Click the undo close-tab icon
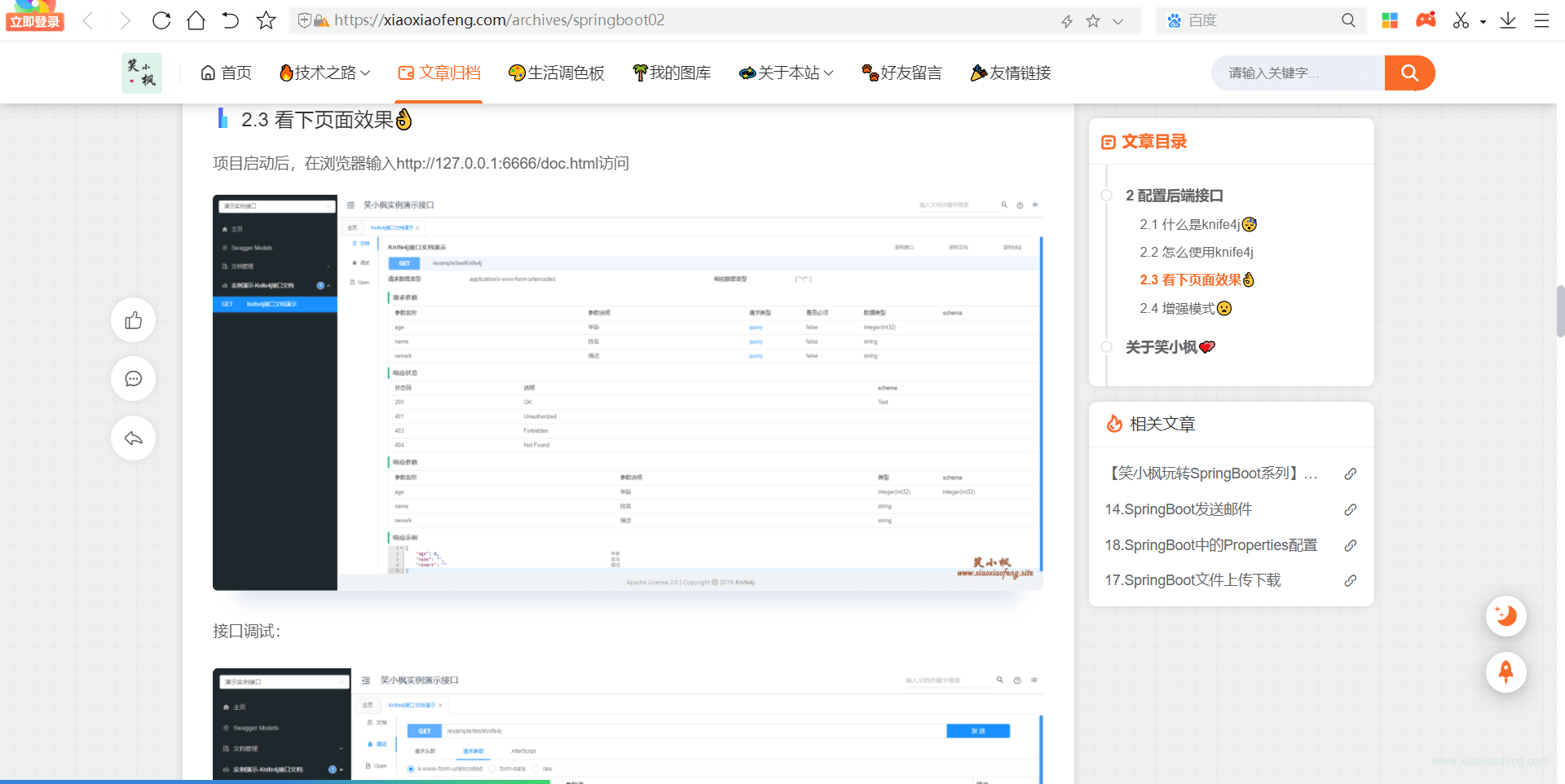This screenshot has width=1565, height=784. [231, 20]
